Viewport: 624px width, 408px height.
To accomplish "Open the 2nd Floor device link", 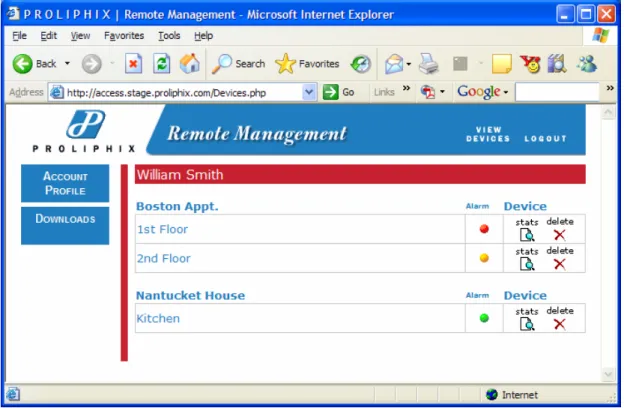I will click(x=164, y=258).
